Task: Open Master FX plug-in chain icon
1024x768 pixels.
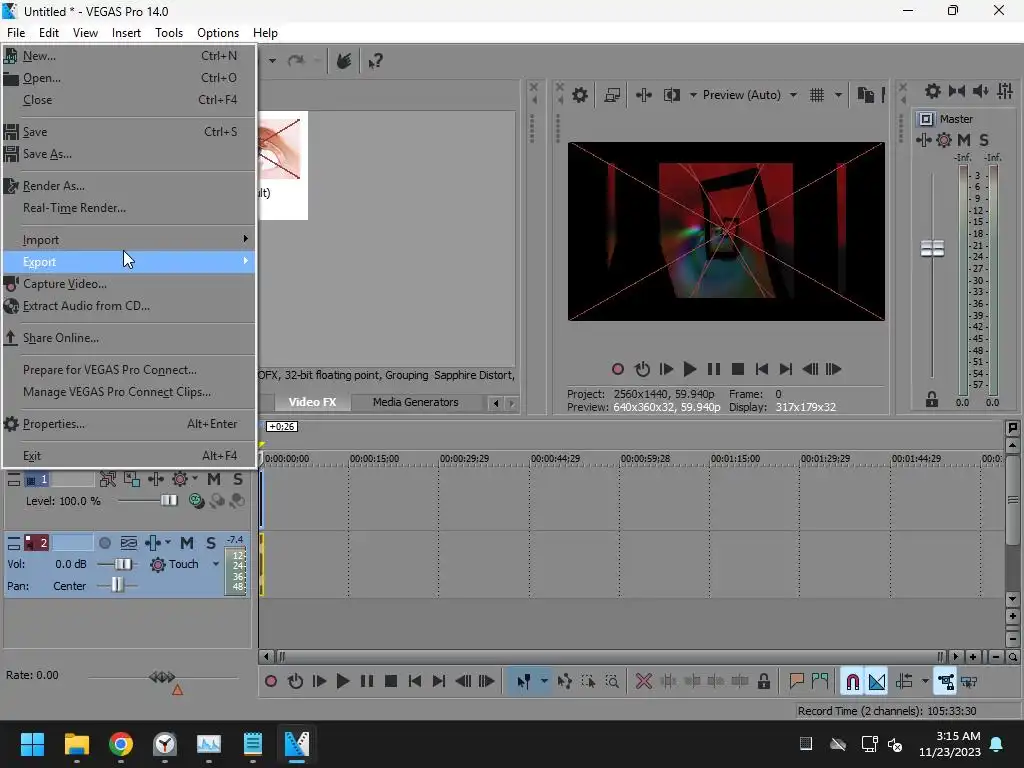Action: coord(923,140)
